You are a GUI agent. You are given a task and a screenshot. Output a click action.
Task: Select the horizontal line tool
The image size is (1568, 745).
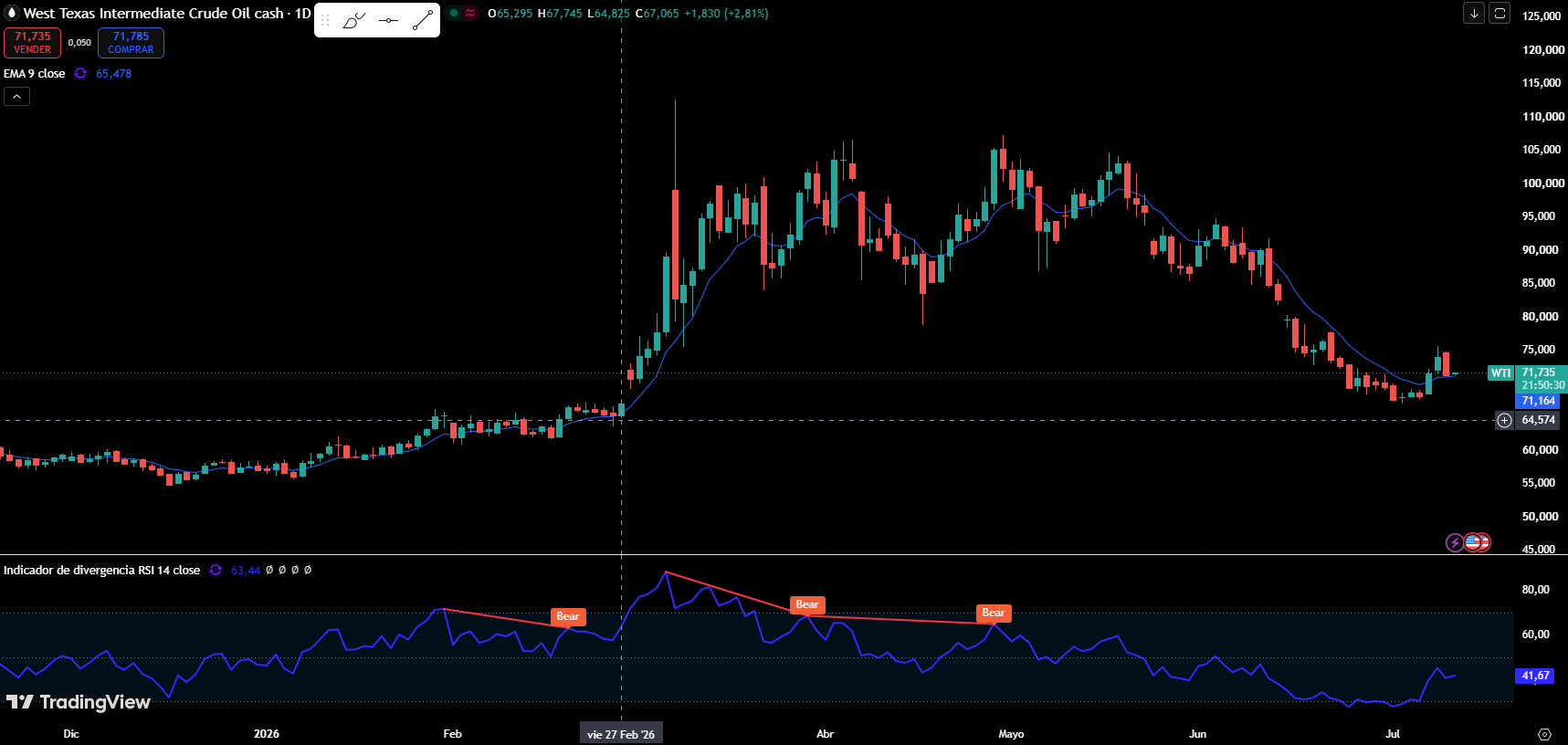pyautogui.click(x=389, y=20)
